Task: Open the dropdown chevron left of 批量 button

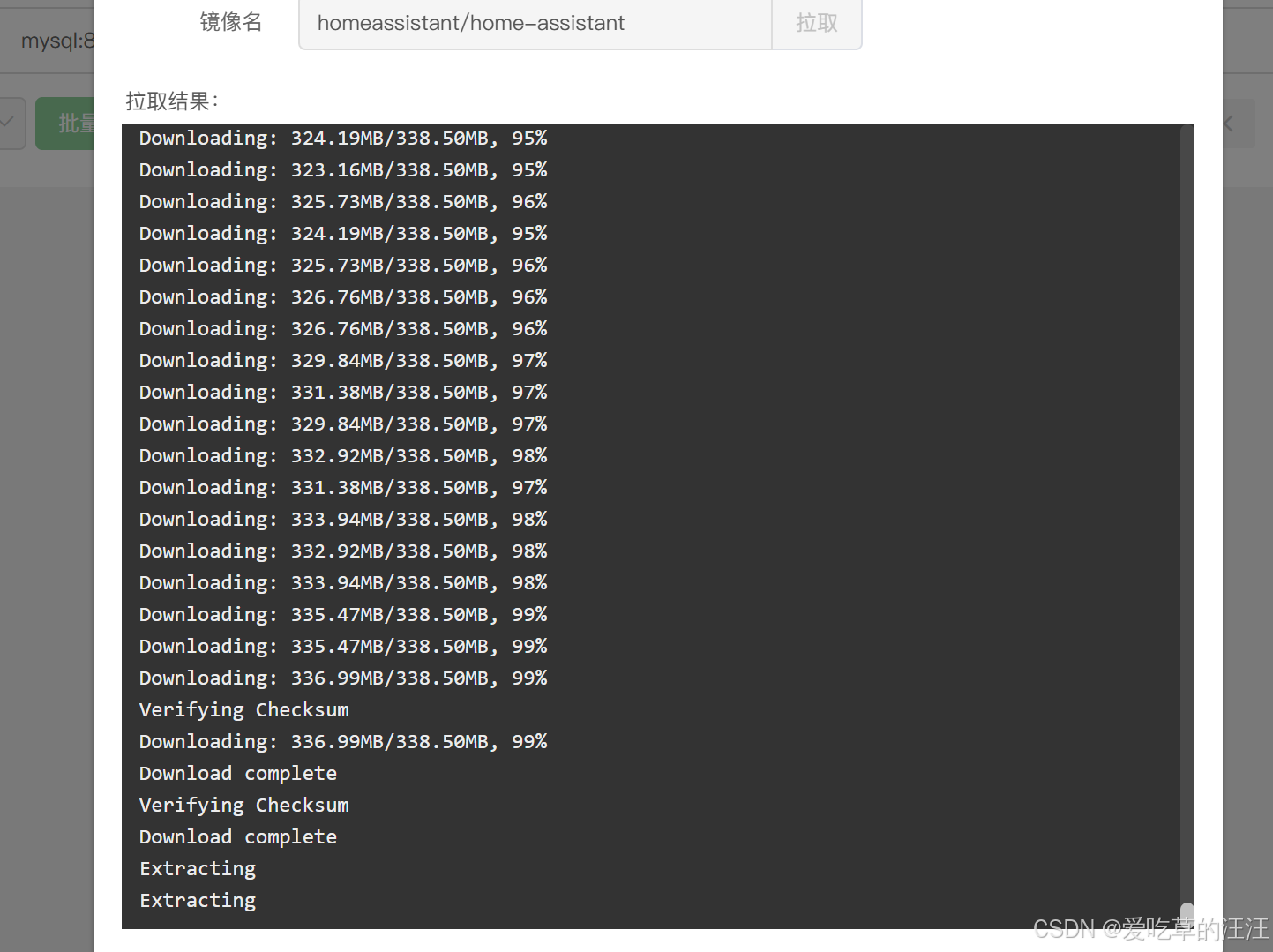Action: (8, 123)
